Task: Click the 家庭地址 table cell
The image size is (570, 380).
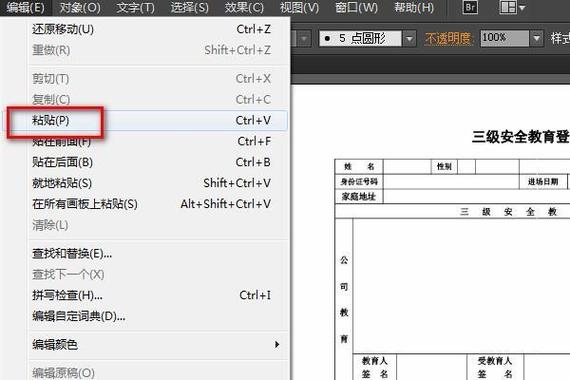Action: click(359, 197)
